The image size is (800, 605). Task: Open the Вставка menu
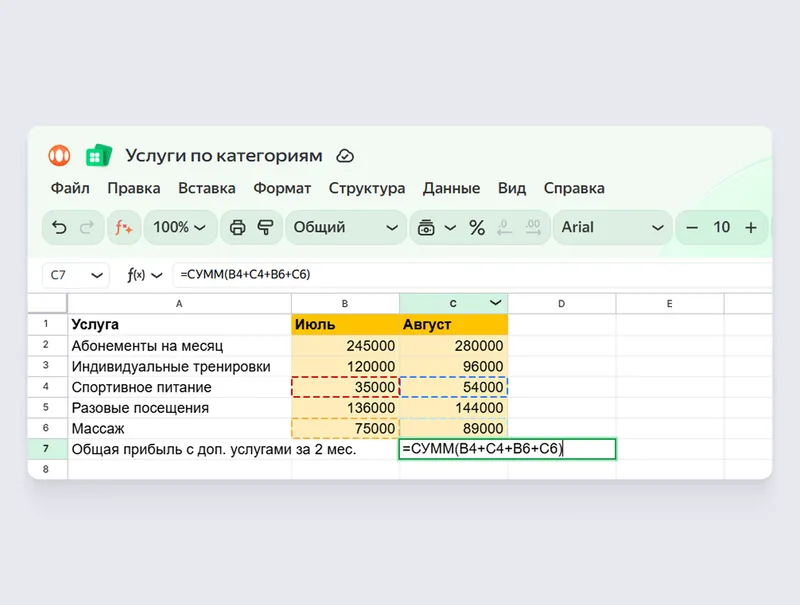(207, 188)
